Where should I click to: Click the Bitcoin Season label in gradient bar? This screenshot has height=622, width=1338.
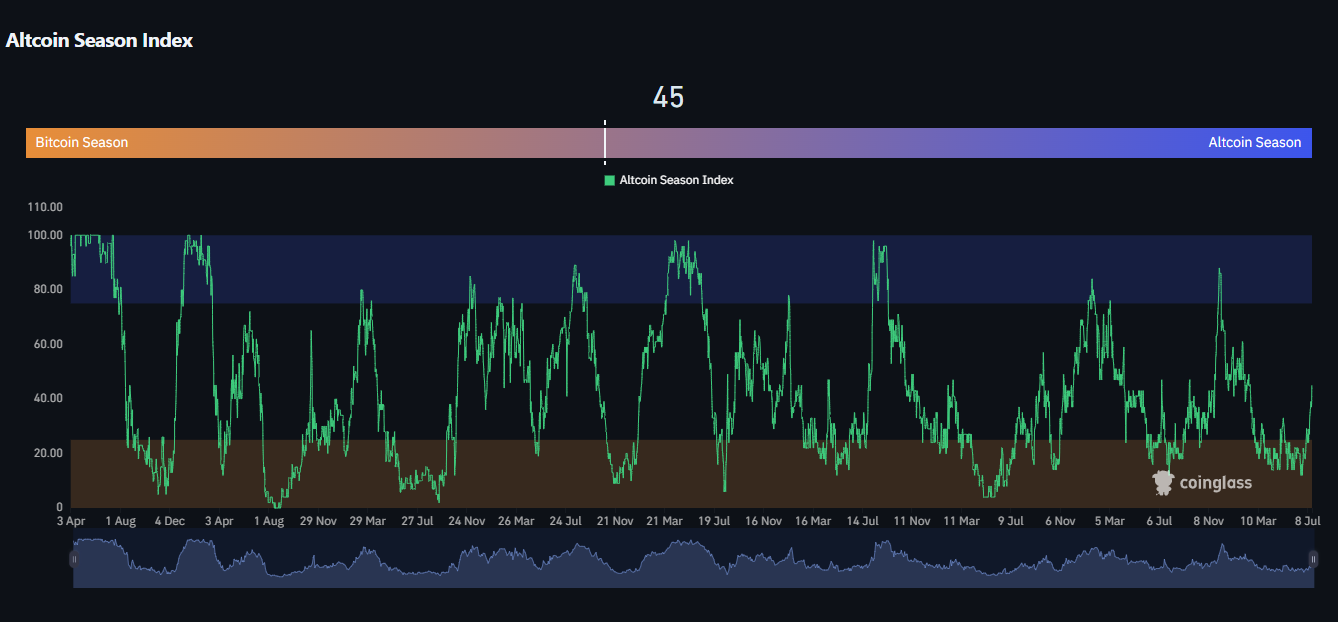pos(82,143)
